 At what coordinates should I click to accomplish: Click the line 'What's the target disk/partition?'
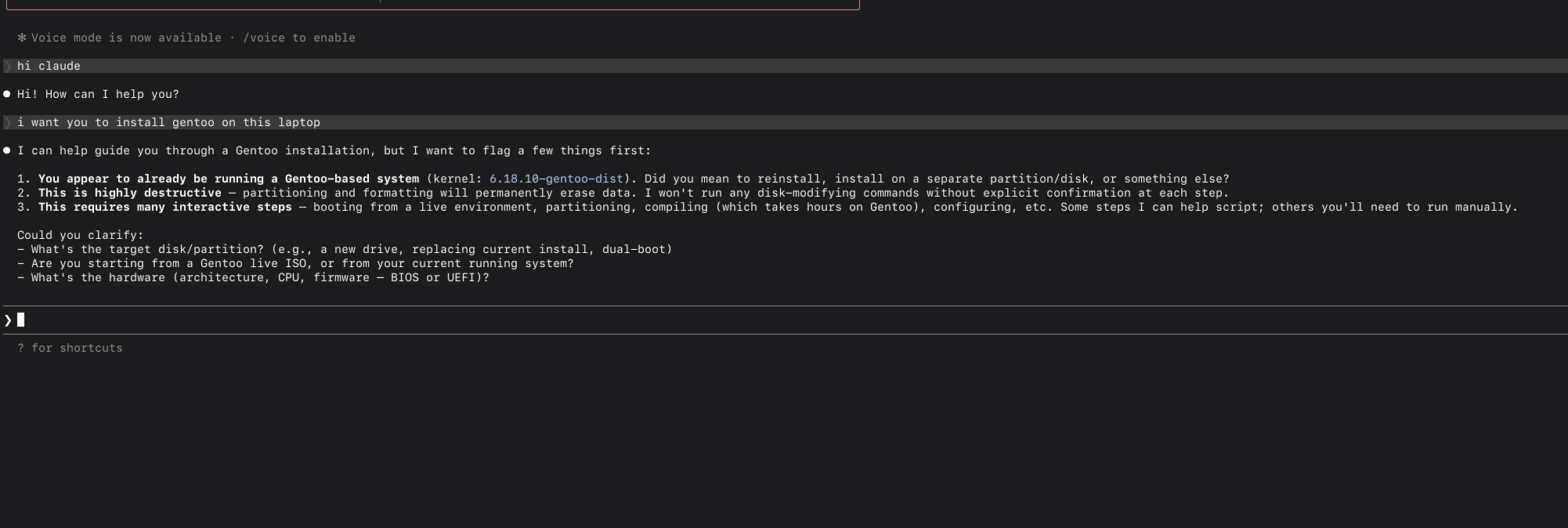(345, 249)
